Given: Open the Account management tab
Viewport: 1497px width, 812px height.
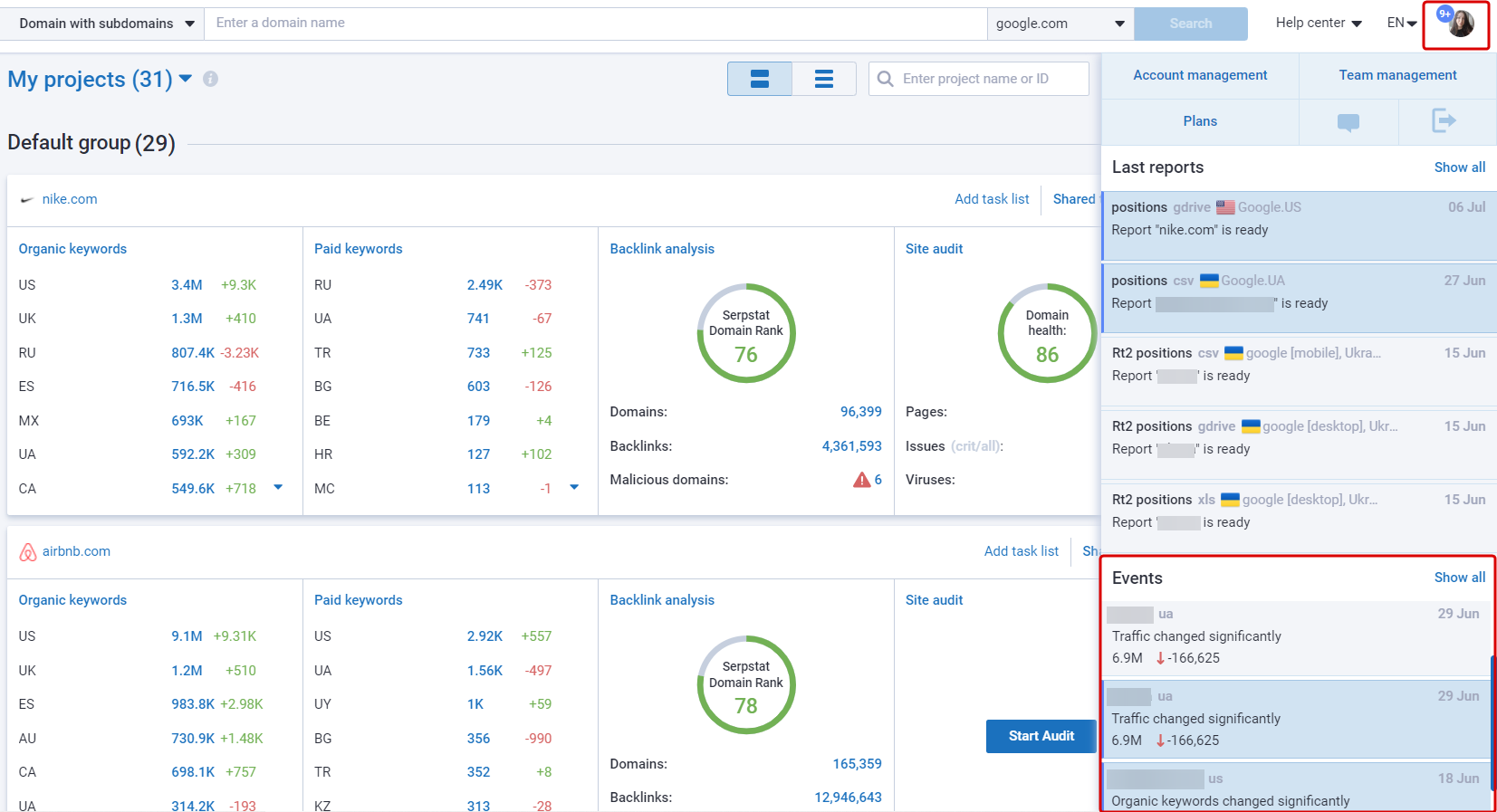Looking at the screenshot, I should click(x=1200, y=75).
